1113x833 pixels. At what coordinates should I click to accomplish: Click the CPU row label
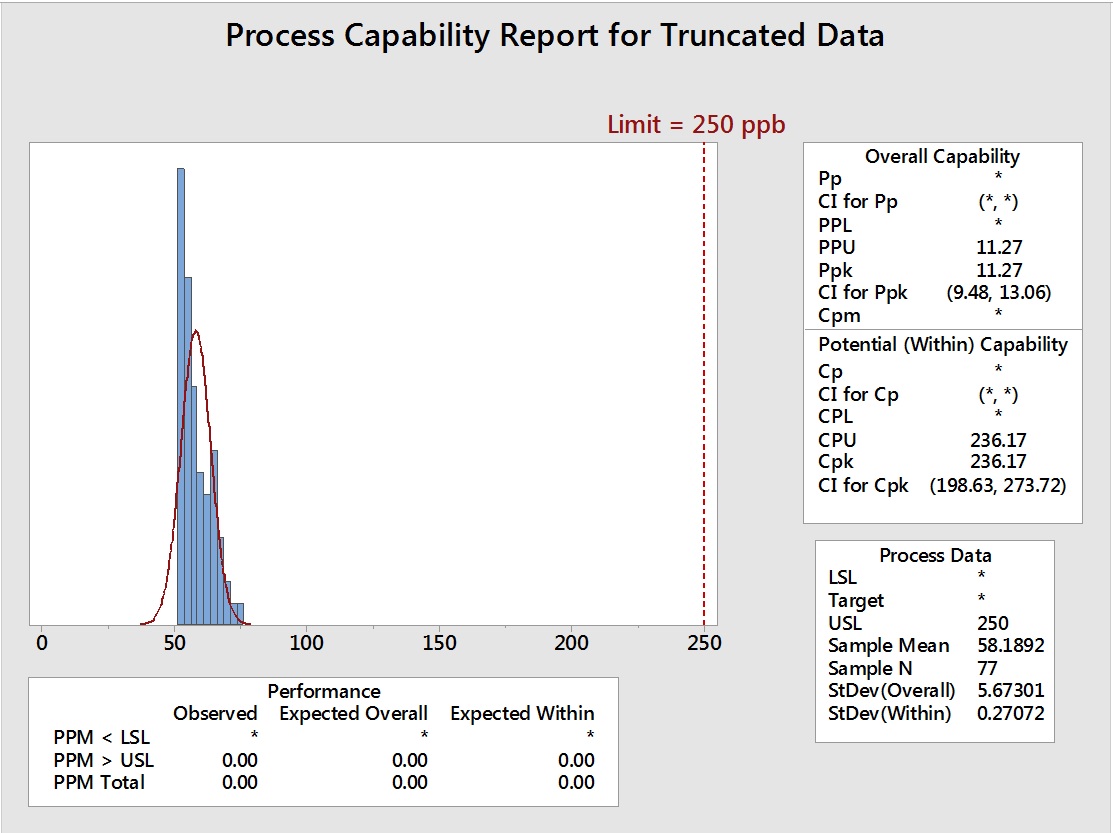[837, 440]
